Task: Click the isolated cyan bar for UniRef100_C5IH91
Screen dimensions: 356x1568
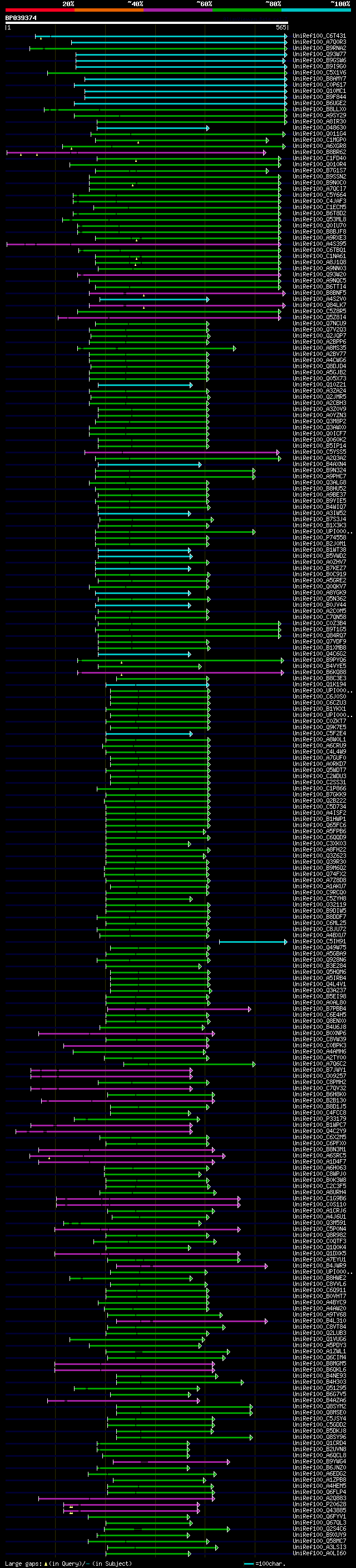Action: pyautogui.click(x=253, y=942)
